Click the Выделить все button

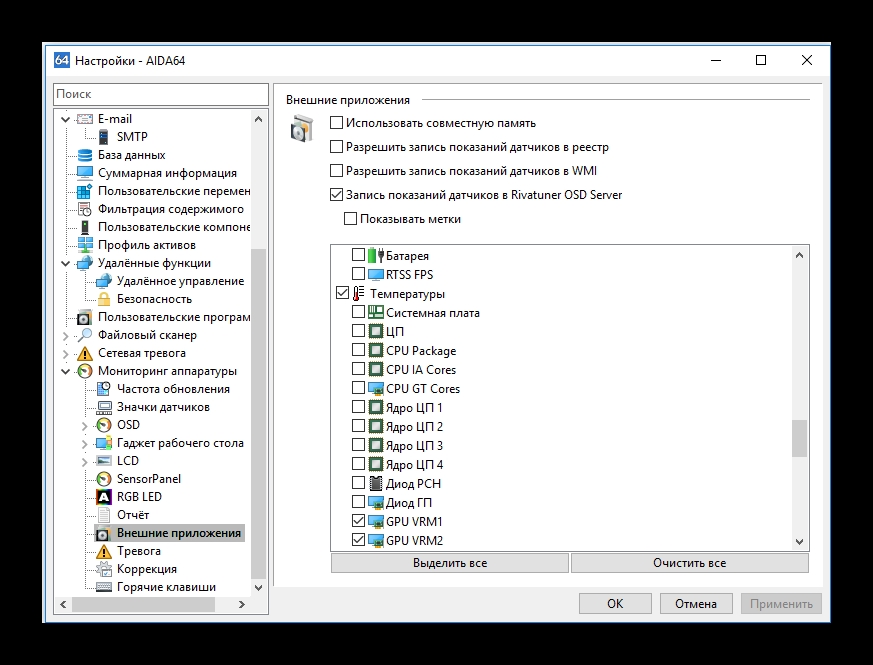(450, 563)
